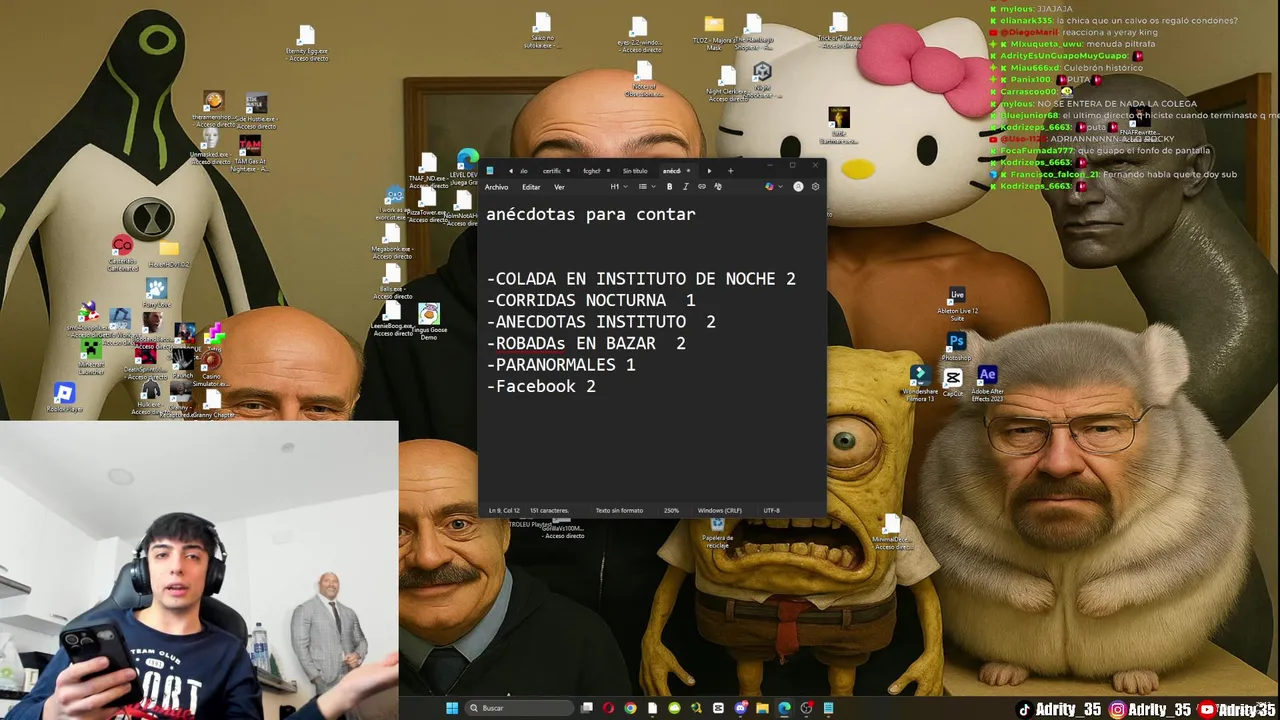Viewport: 1280px width, 720px height.
Task: Open Microsoft Edge from taskbar
Action: (784, 708)
